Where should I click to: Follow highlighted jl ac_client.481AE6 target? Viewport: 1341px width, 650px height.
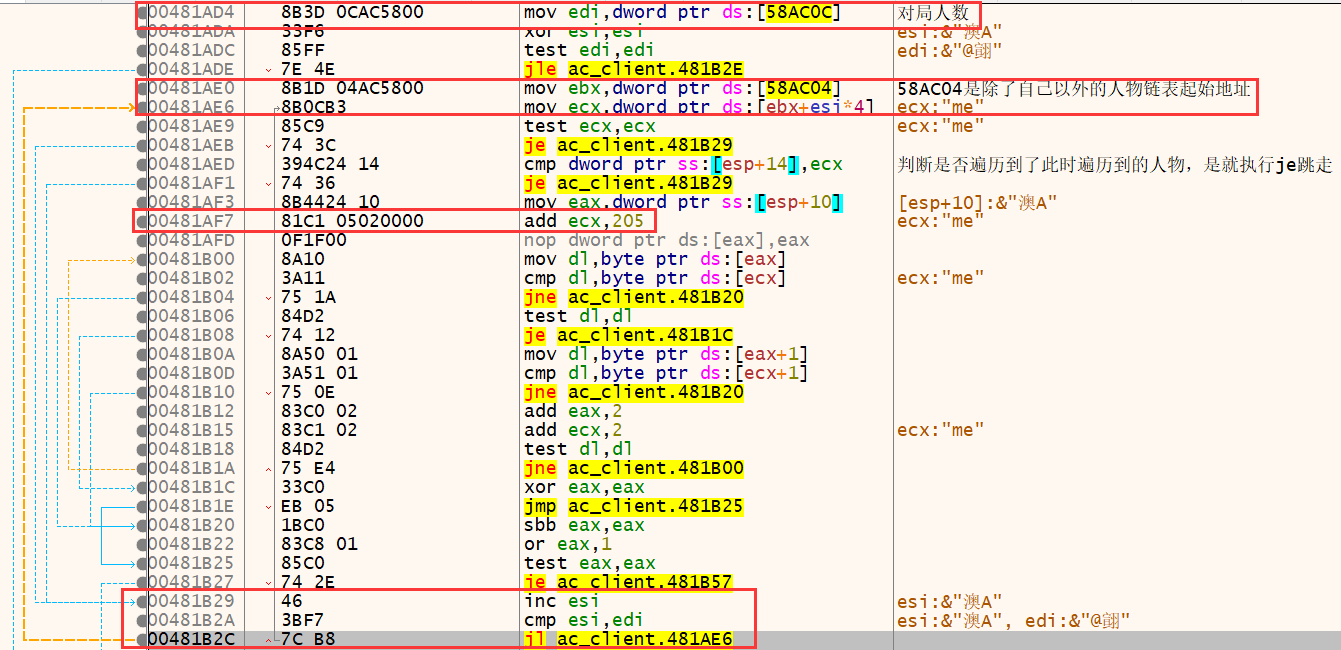tap(649, 639)
